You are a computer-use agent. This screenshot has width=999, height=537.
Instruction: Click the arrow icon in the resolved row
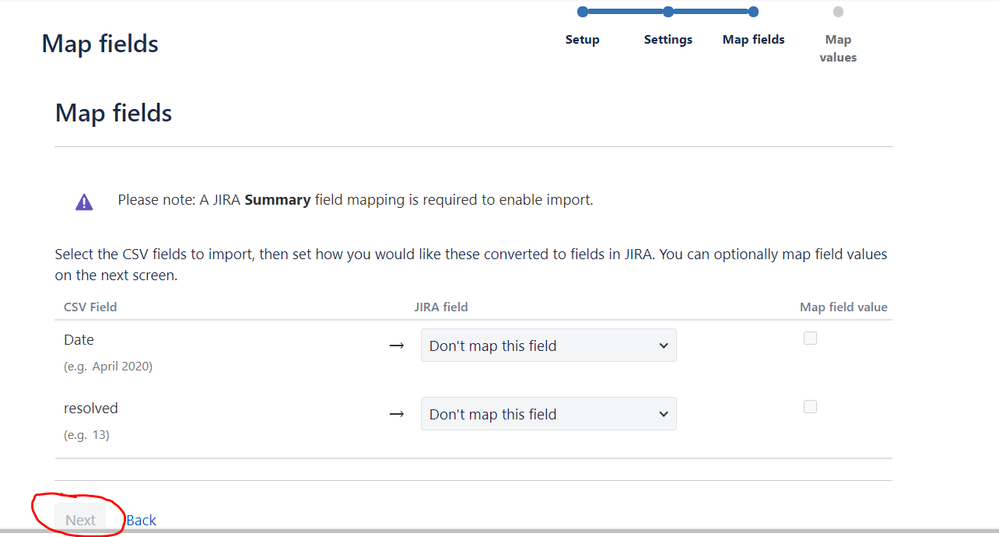coord(396,414)
